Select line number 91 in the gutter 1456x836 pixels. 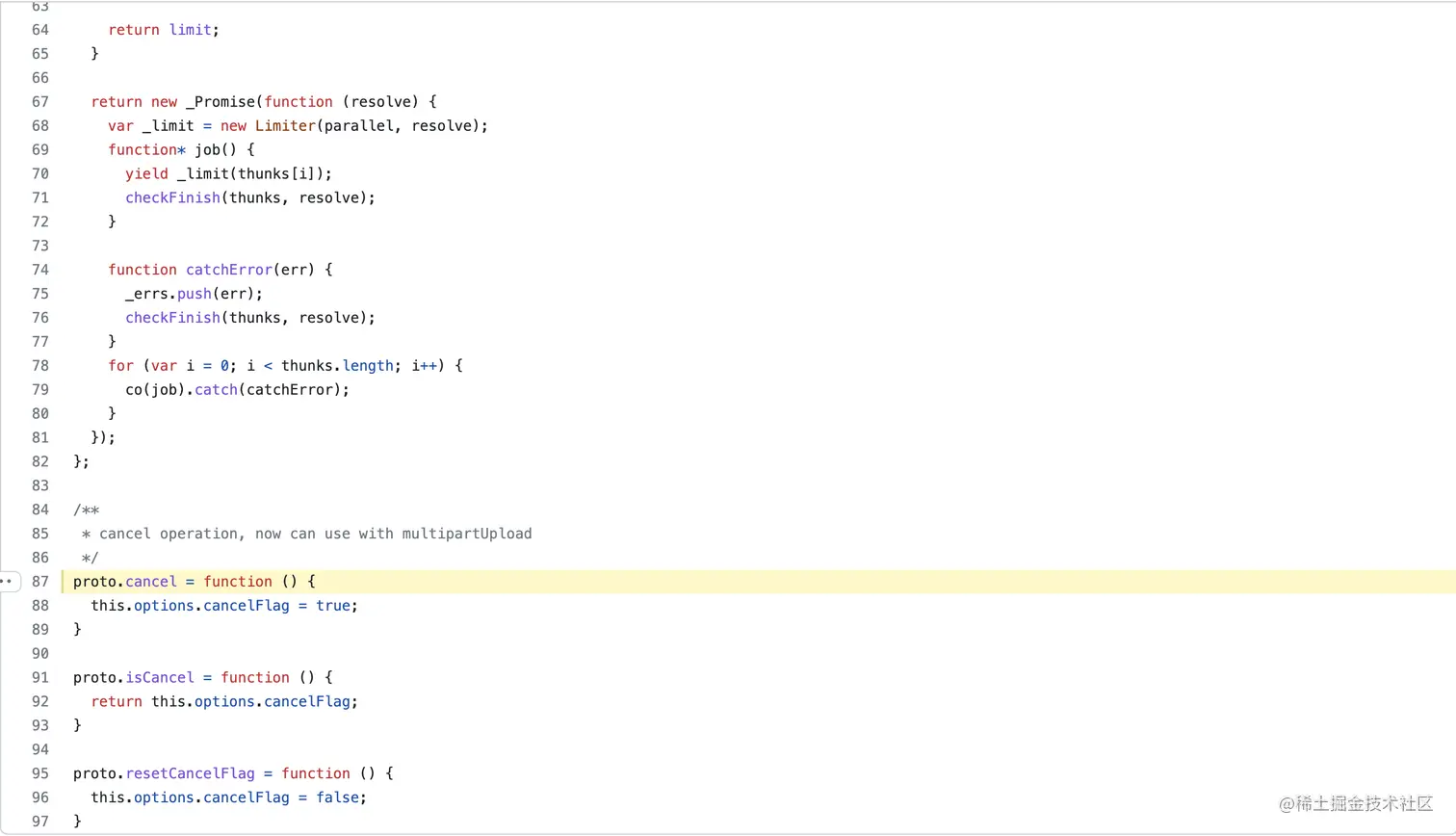(40, 677)
